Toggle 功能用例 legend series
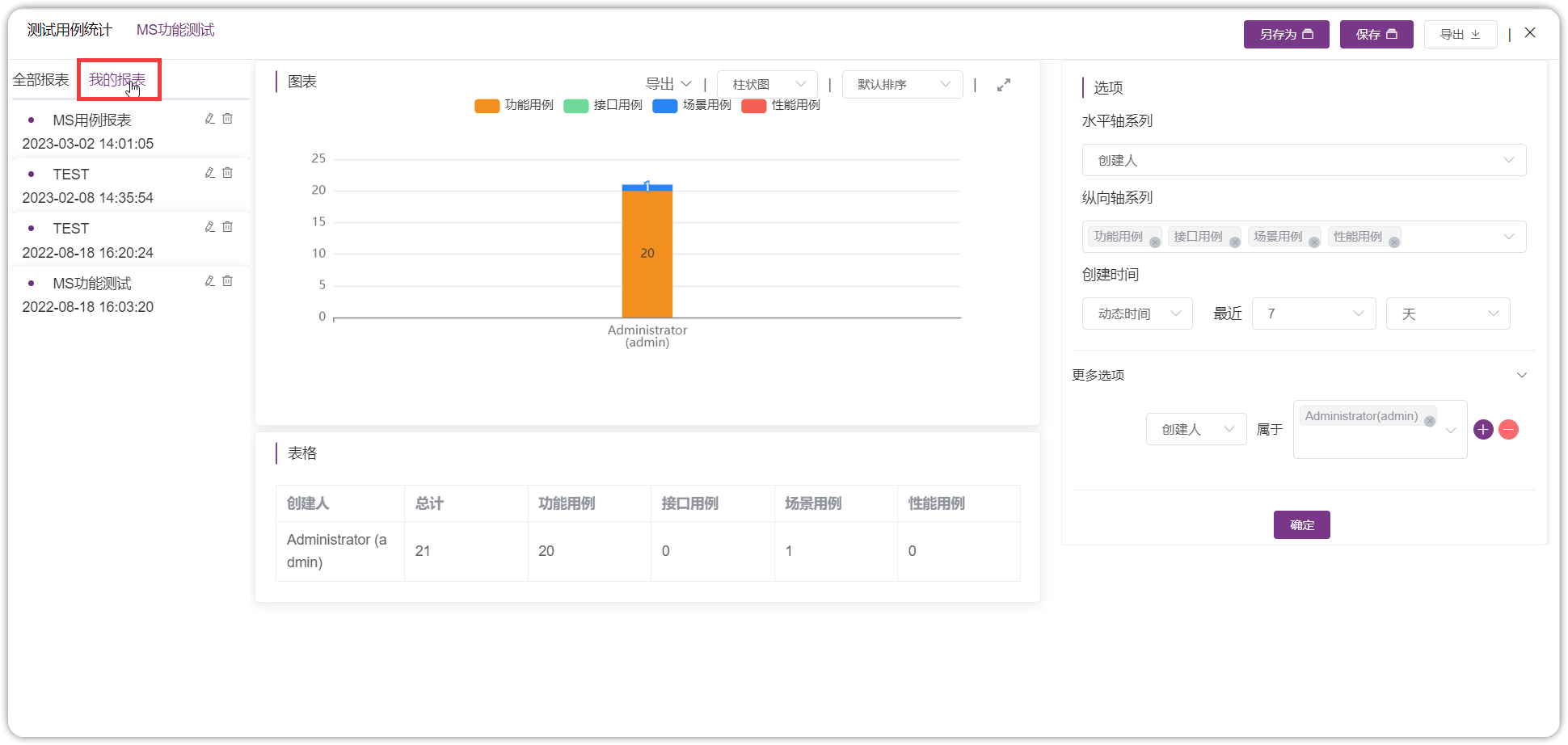The height and width of the screenshot is (745, 1568). click(x=514, y=106)
